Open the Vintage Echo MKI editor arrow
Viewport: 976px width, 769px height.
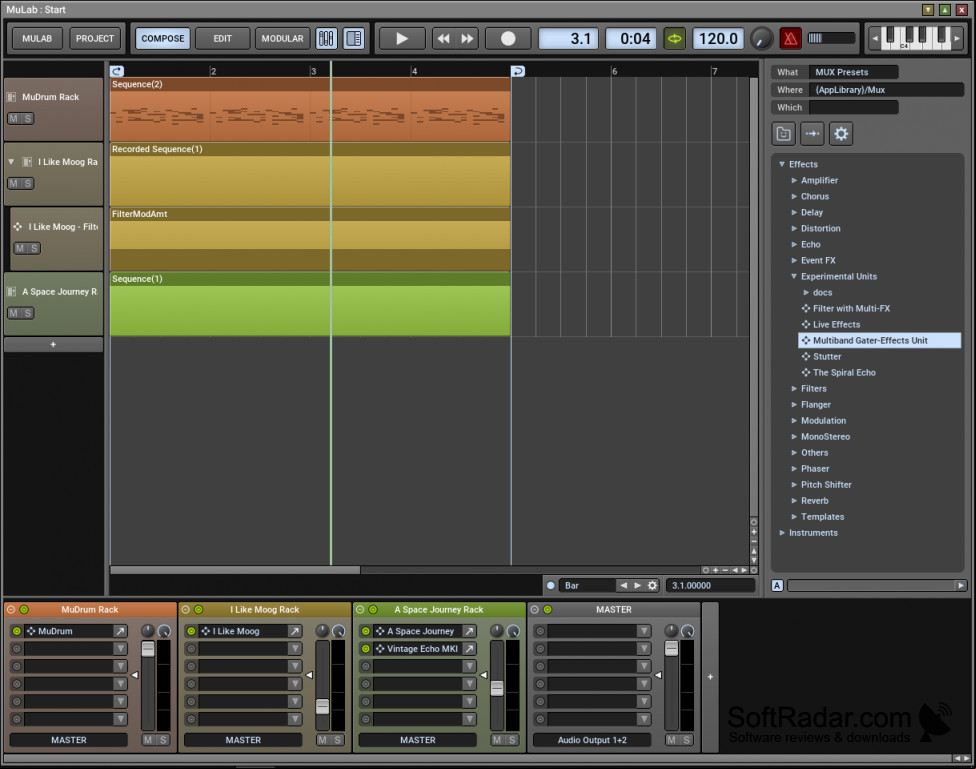[469, 648]
